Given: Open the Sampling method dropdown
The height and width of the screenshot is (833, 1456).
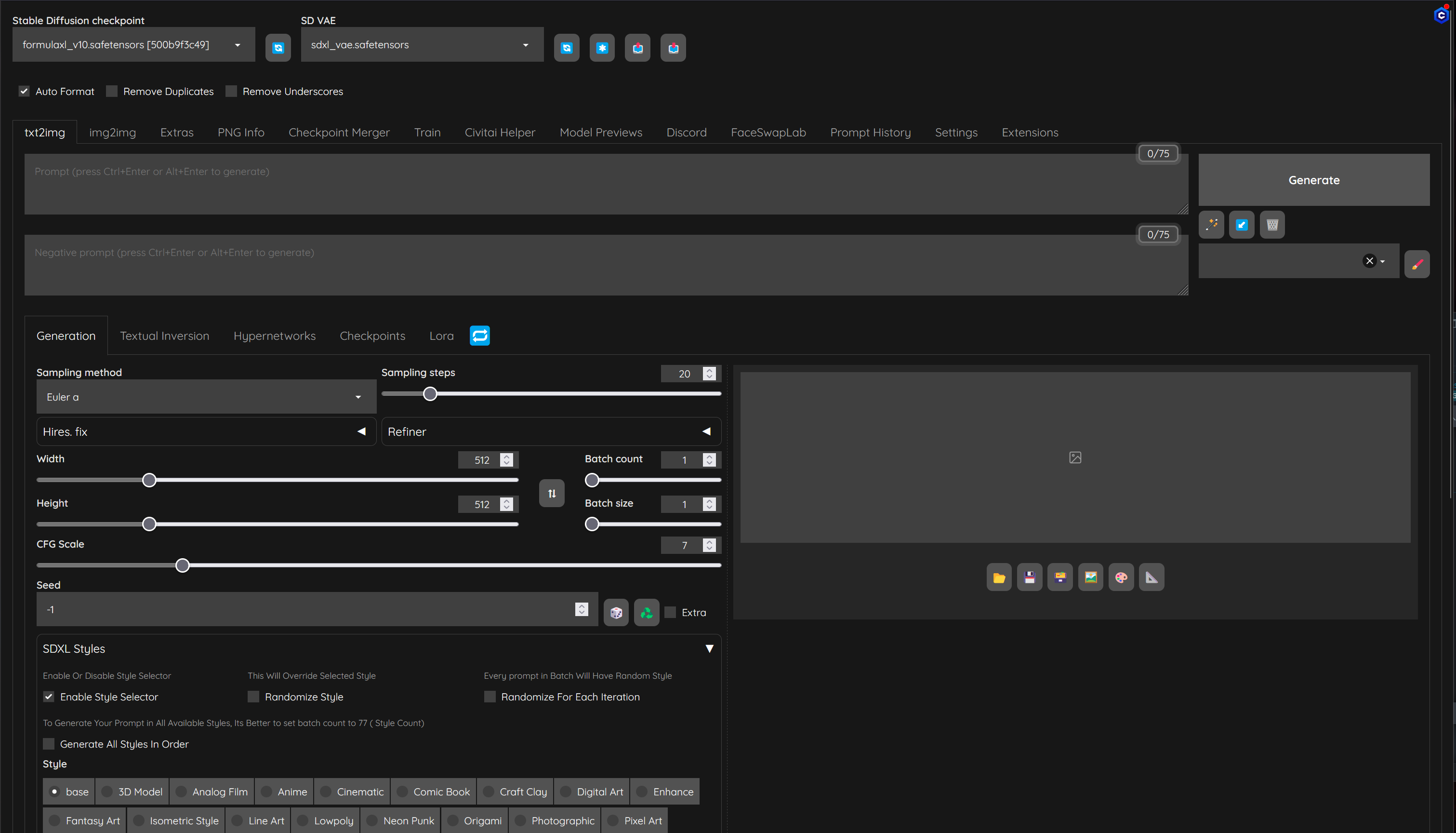Looking at the screenshot, I should coord(206,396).
